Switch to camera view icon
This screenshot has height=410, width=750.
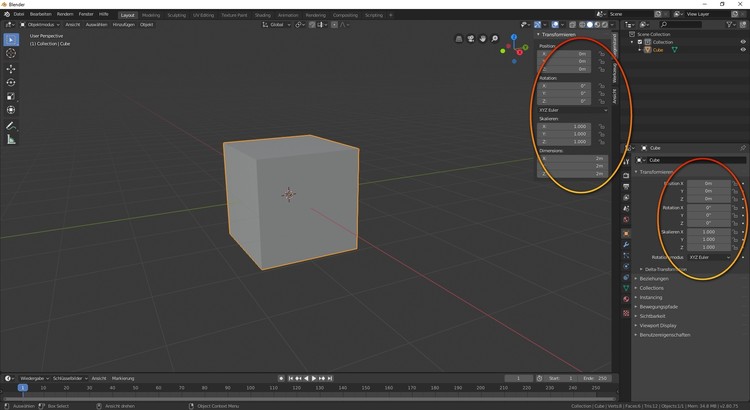[471, 39]
